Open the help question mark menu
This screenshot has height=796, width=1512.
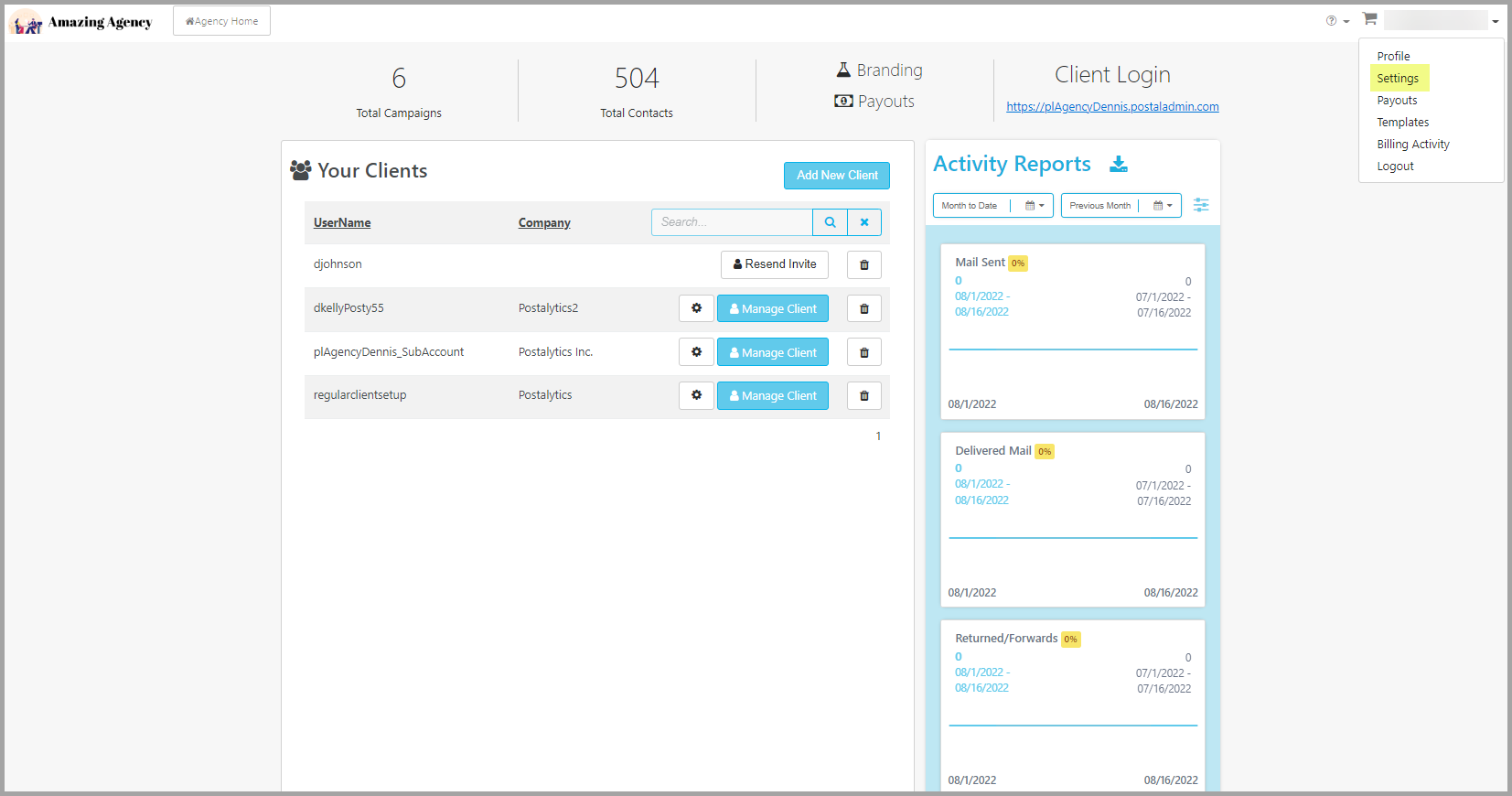click(1337, 21)
